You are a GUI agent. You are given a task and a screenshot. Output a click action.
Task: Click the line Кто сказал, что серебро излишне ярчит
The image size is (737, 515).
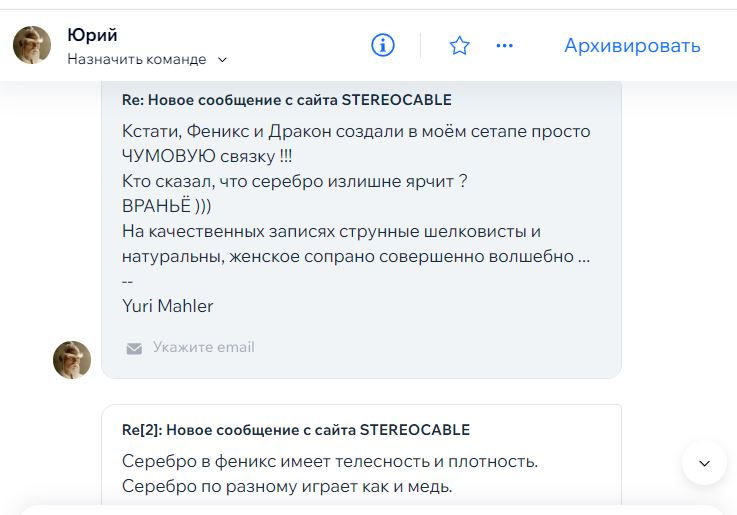[x=294, y=181]
